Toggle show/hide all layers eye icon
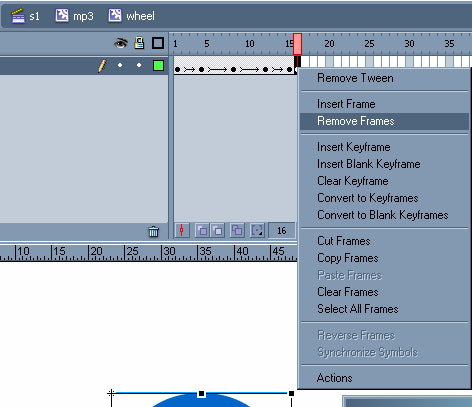The height and width of the screenshot is (407, 472). [121, 43]
